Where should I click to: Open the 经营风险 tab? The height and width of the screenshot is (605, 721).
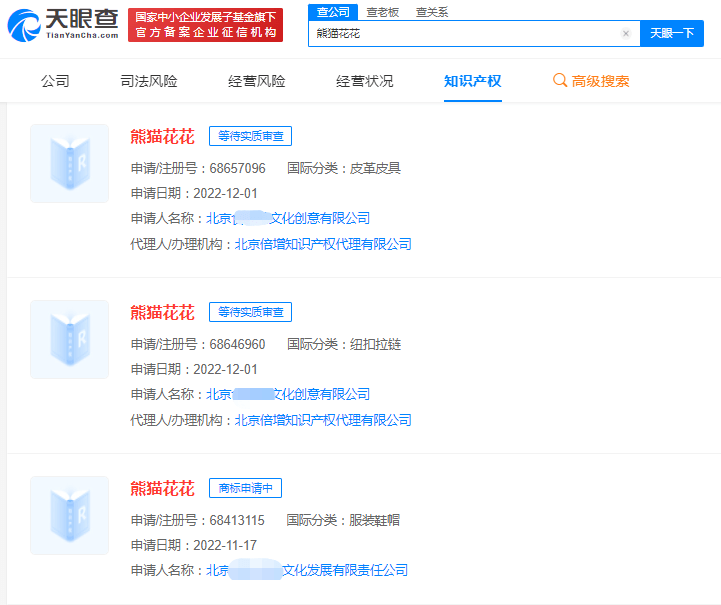point(257,81)
